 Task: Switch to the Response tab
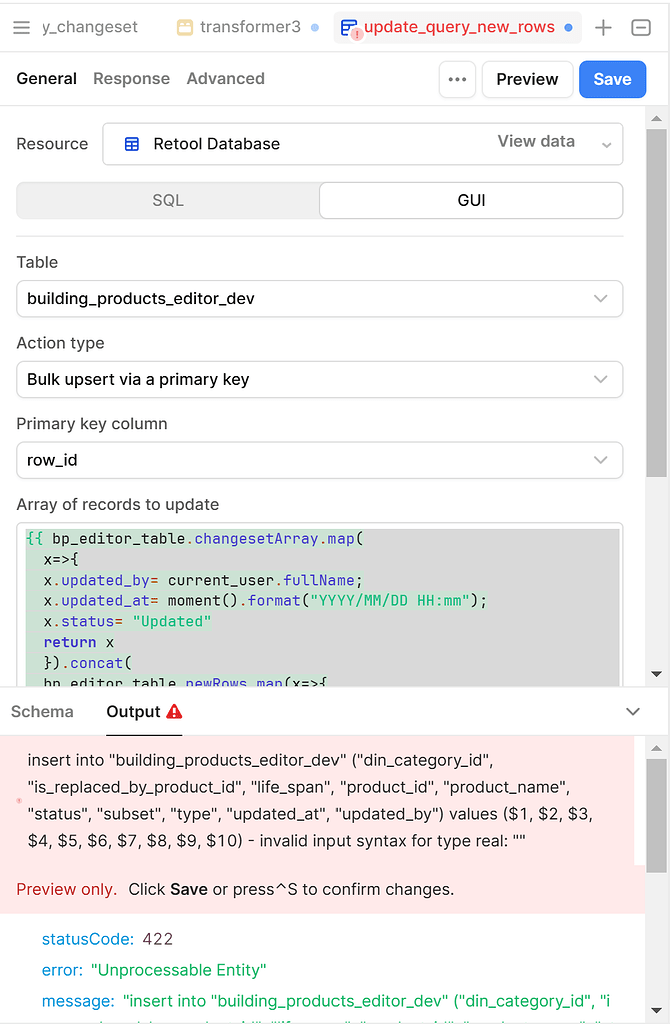click(x=131, y=78)
